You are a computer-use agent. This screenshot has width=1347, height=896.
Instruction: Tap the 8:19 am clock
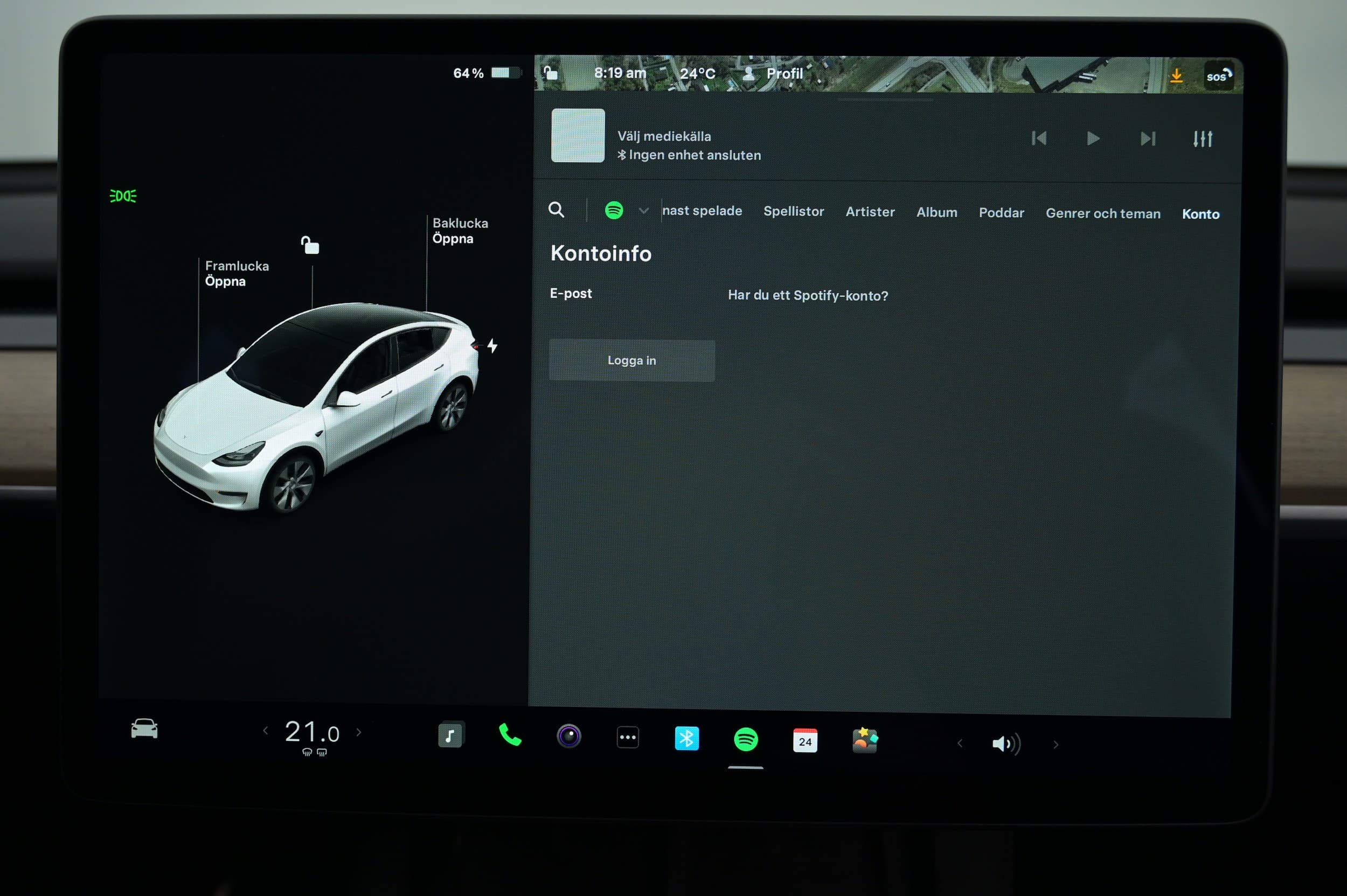[620, 73]
